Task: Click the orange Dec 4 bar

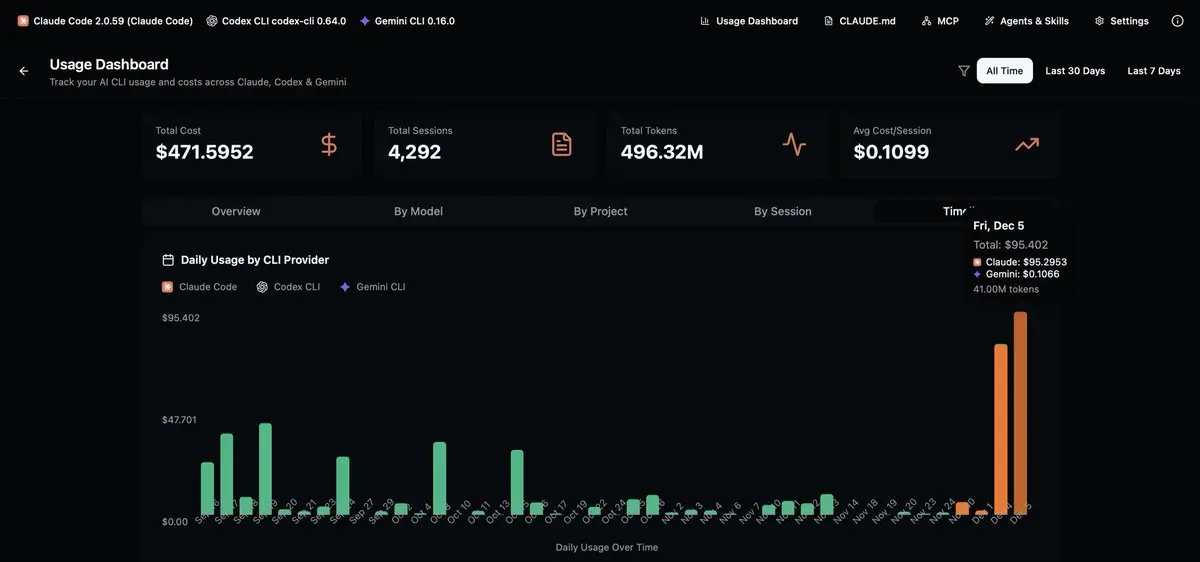Action: click(1001, 430)
